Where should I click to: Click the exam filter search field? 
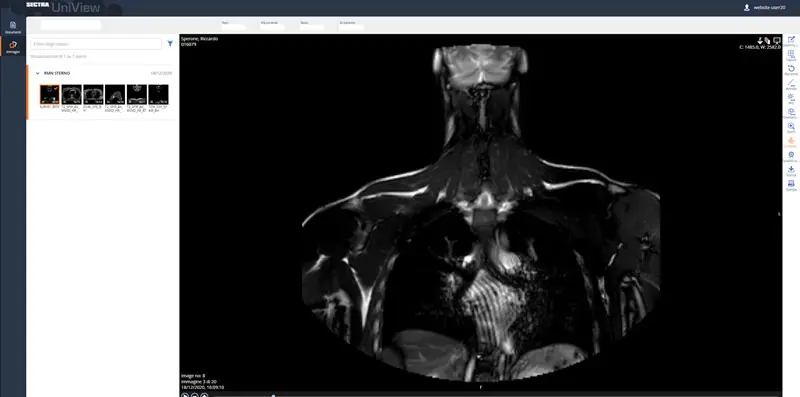click(96, 44)
